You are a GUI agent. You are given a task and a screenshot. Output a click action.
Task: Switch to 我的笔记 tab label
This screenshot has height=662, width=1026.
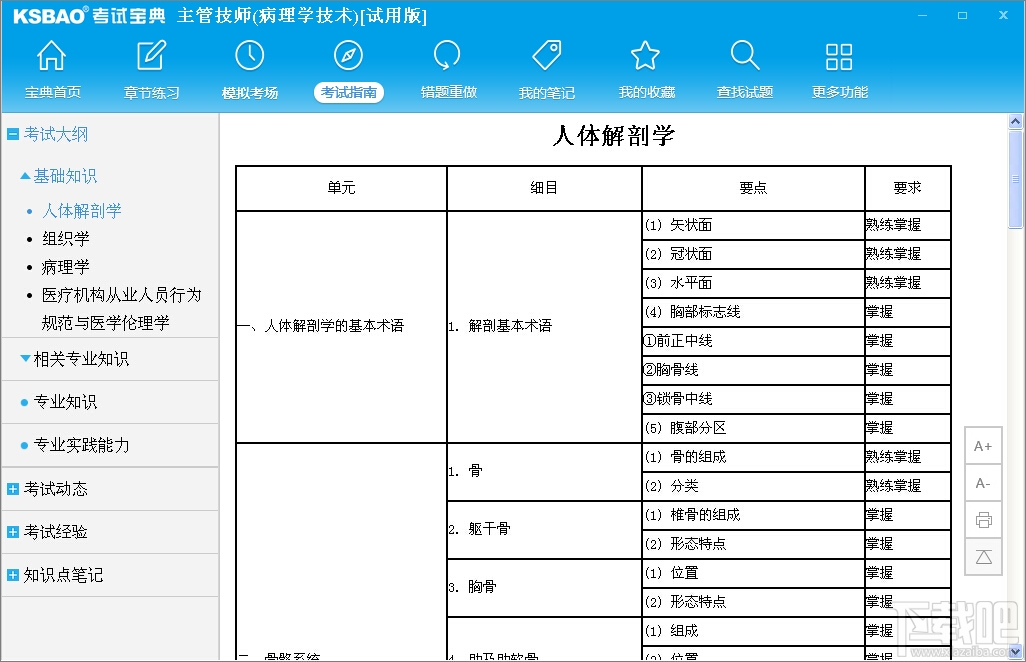click(x=547, y=92)
